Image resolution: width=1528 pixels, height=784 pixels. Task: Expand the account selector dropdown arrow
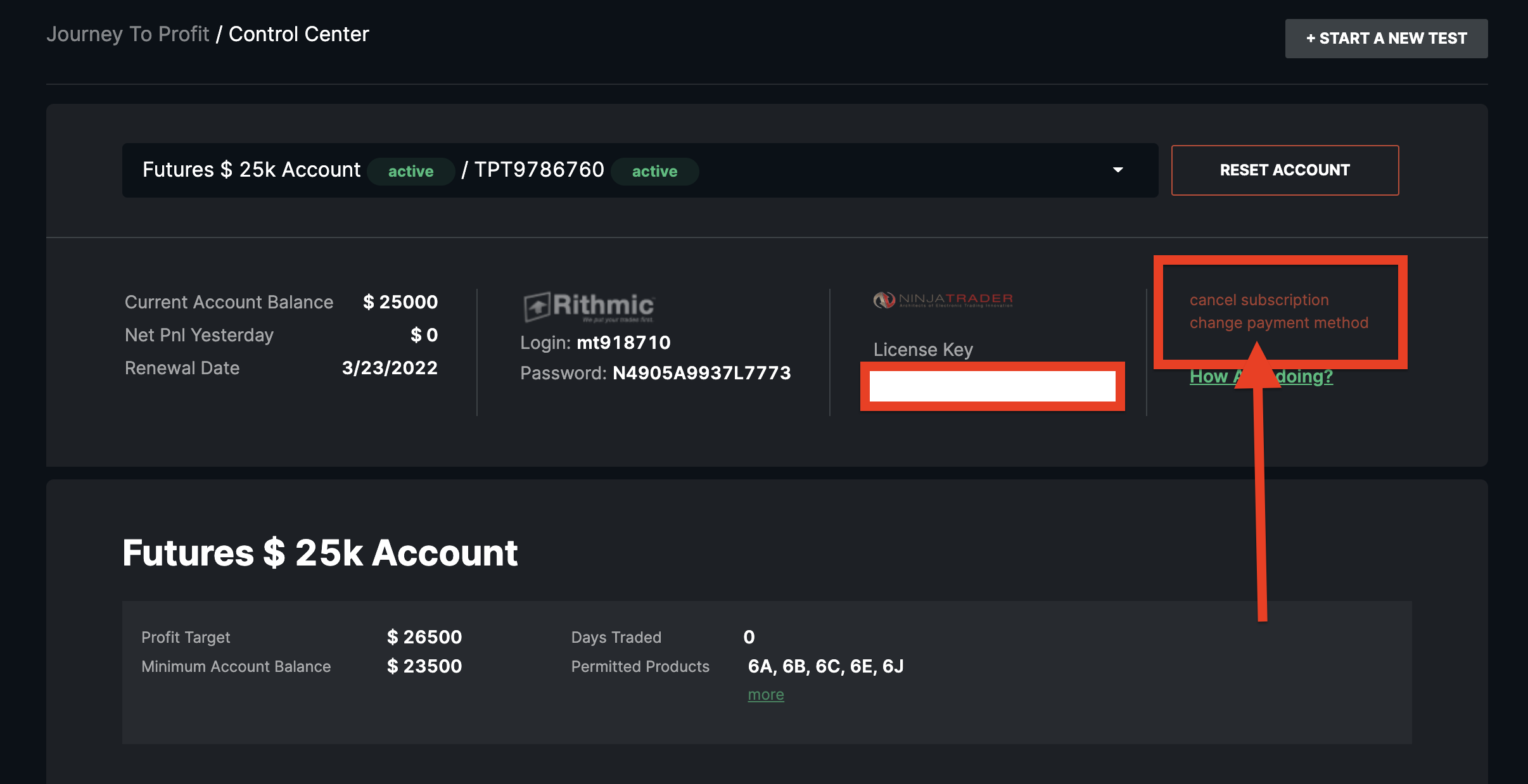point(1118,170)
